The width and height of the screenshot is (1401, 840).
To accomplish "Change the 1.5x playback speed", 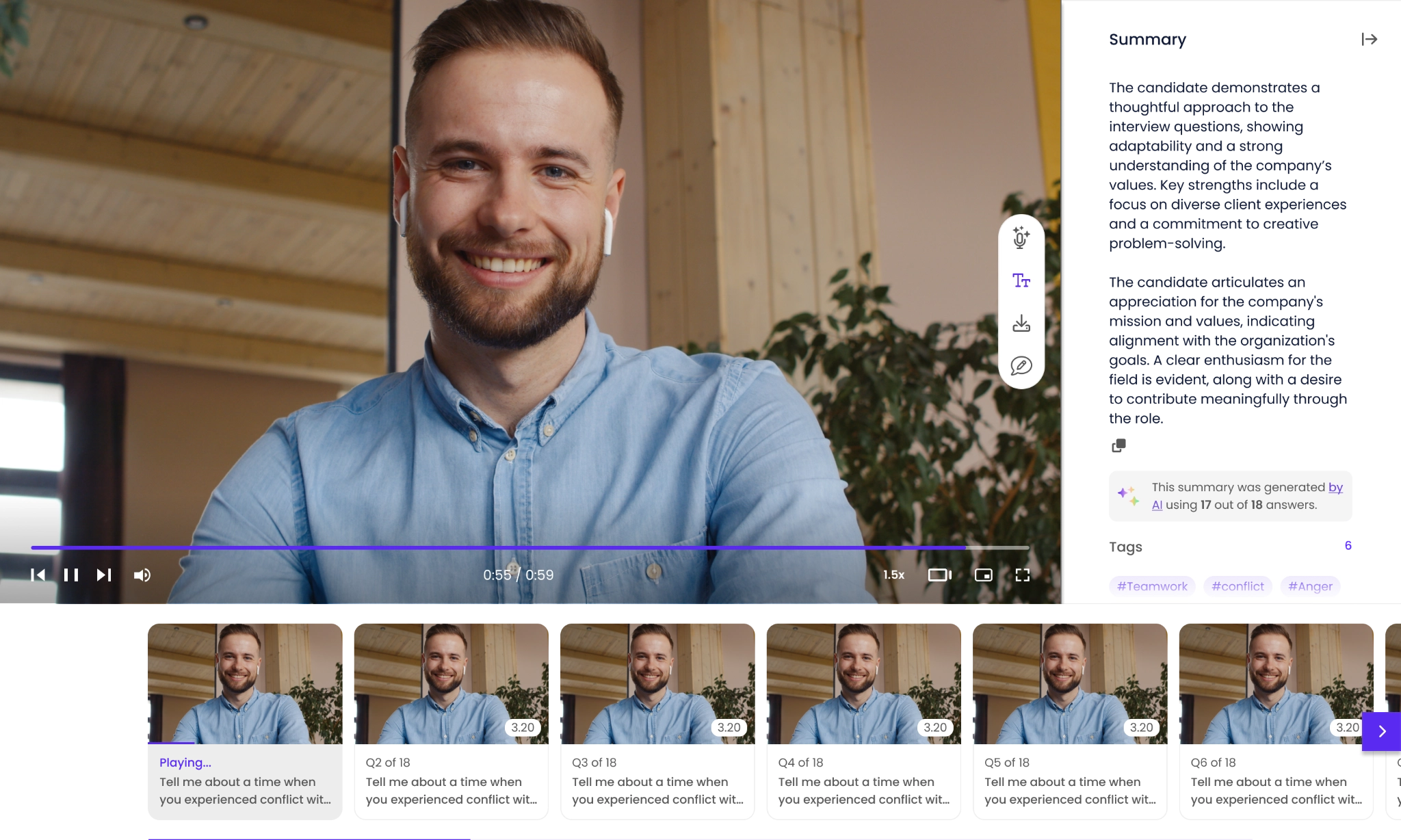I will (893, 575).
